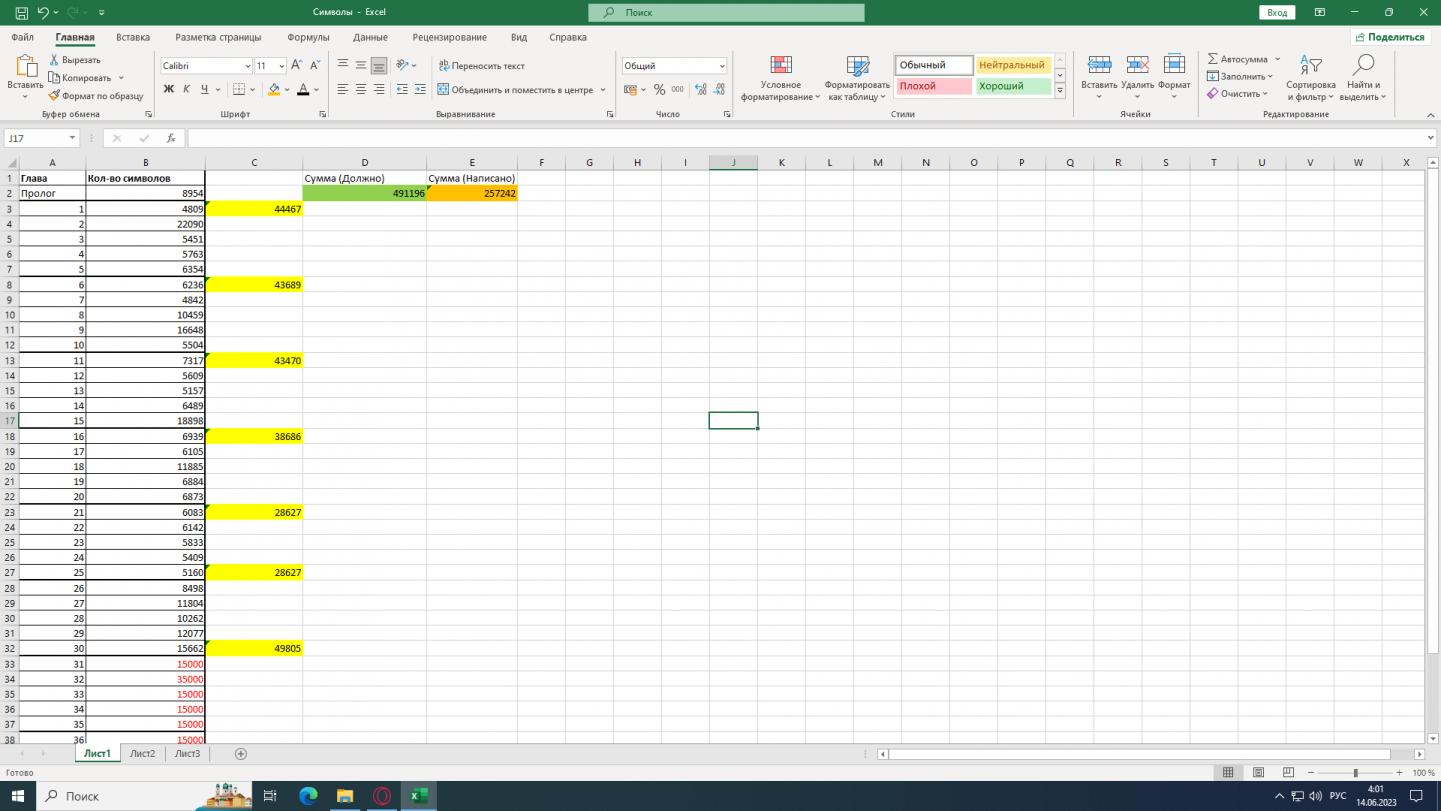Toggle italic formatting (К)
The image size is (1441, 811).
coord(187,90)
